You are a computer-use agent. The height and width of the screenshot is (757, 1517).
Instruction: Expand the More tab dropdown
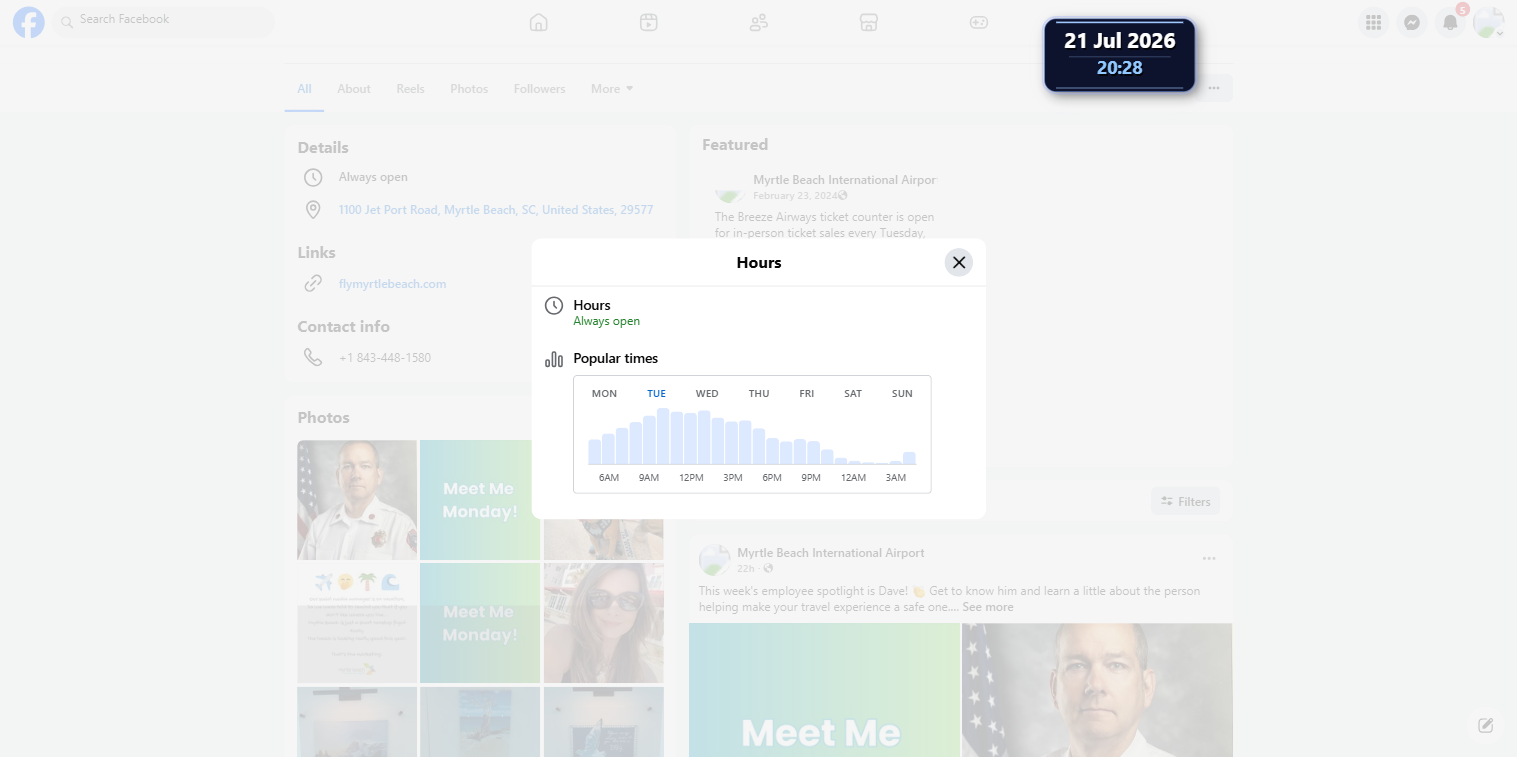point(612,89)
